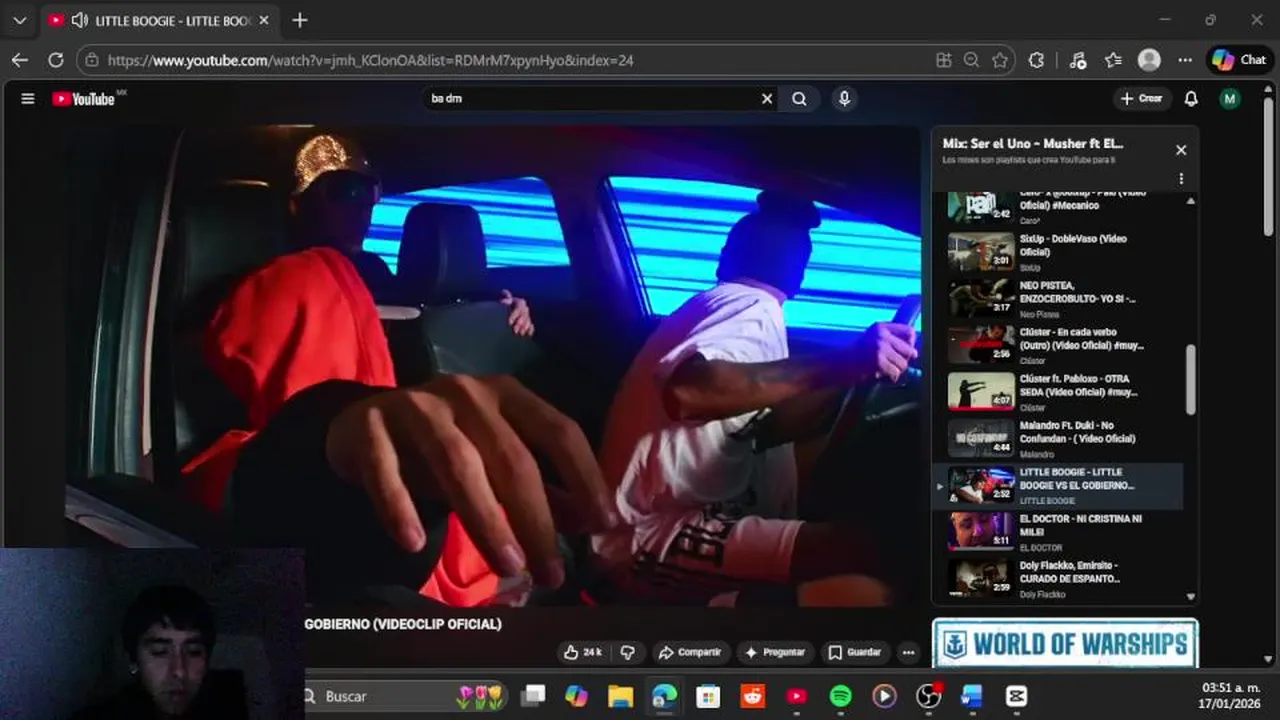Open Microsoft Store from taskbar
The image size is (1280, 720).
[708, 696]
